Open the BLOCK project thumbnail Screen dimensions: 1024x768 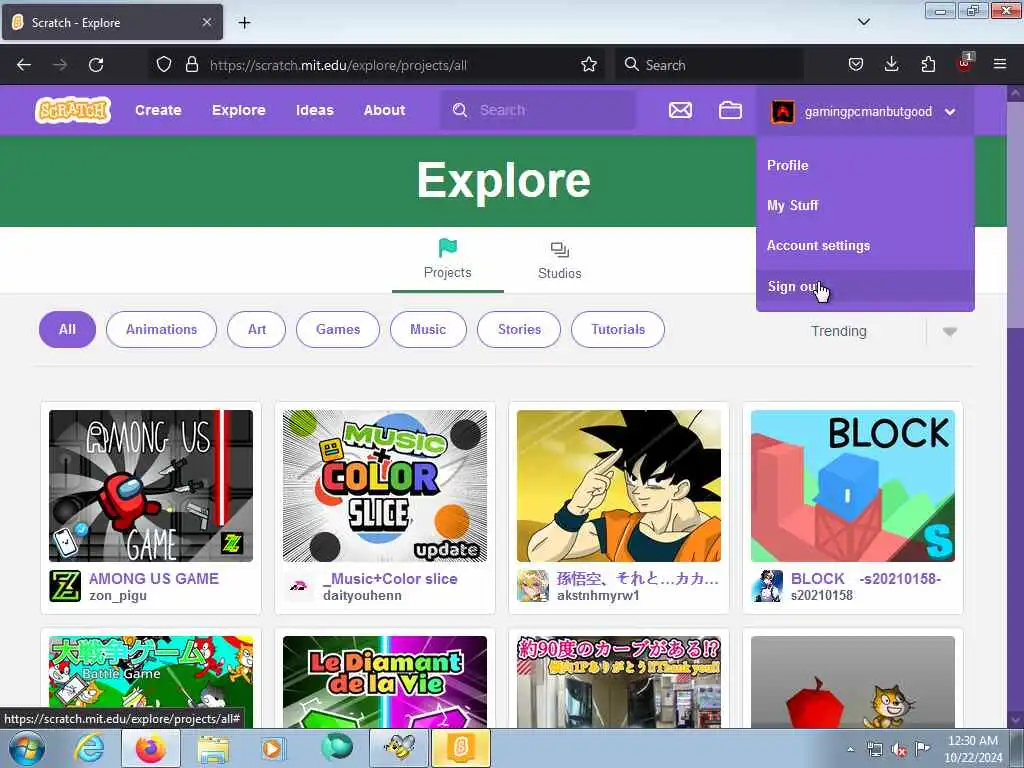tap(852, 485)
